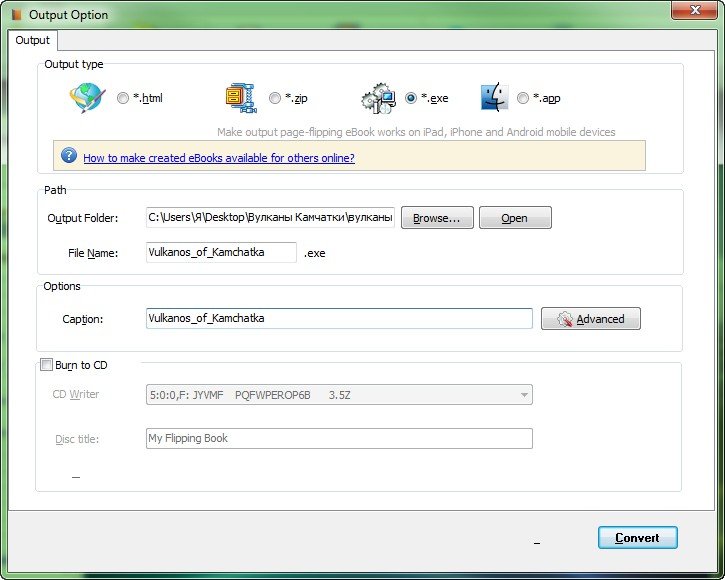Start conversion with the Convert button
The width and height of the screenshot is (725, 580).
pyautogui.click(x=637, y=537)
